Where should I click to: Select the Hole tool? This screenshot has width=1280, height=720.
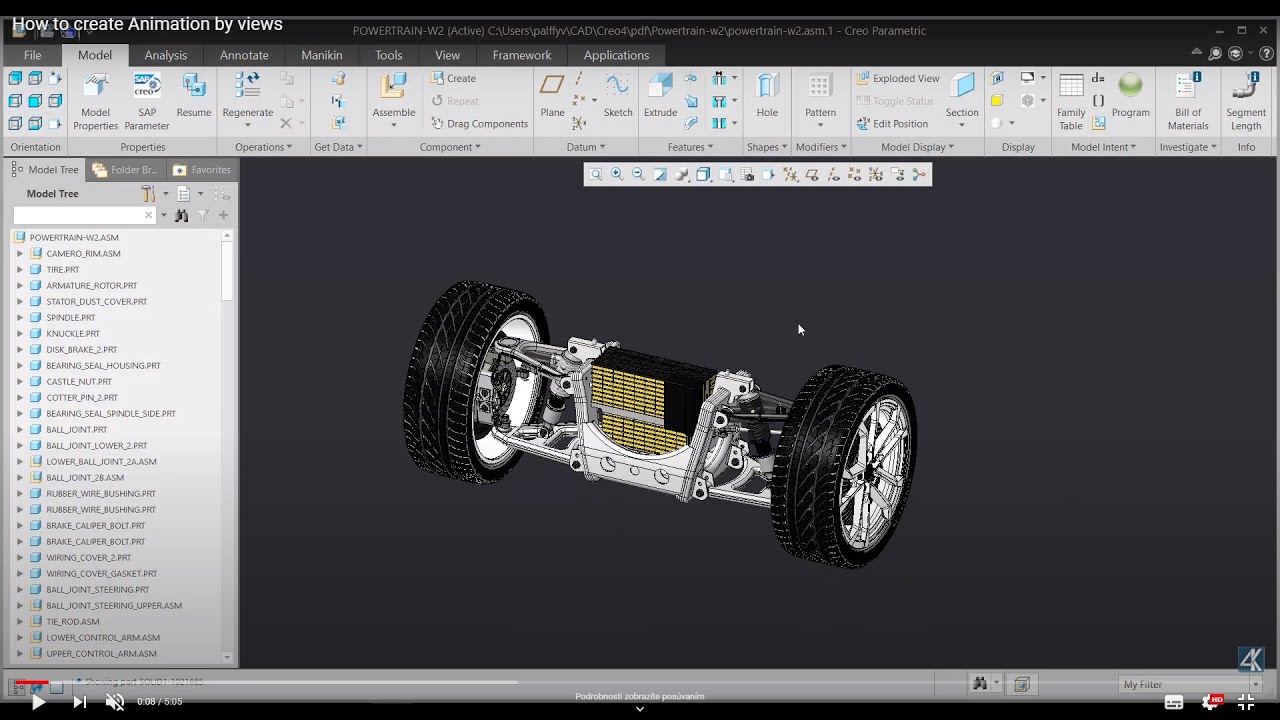[x=767, y=96]
